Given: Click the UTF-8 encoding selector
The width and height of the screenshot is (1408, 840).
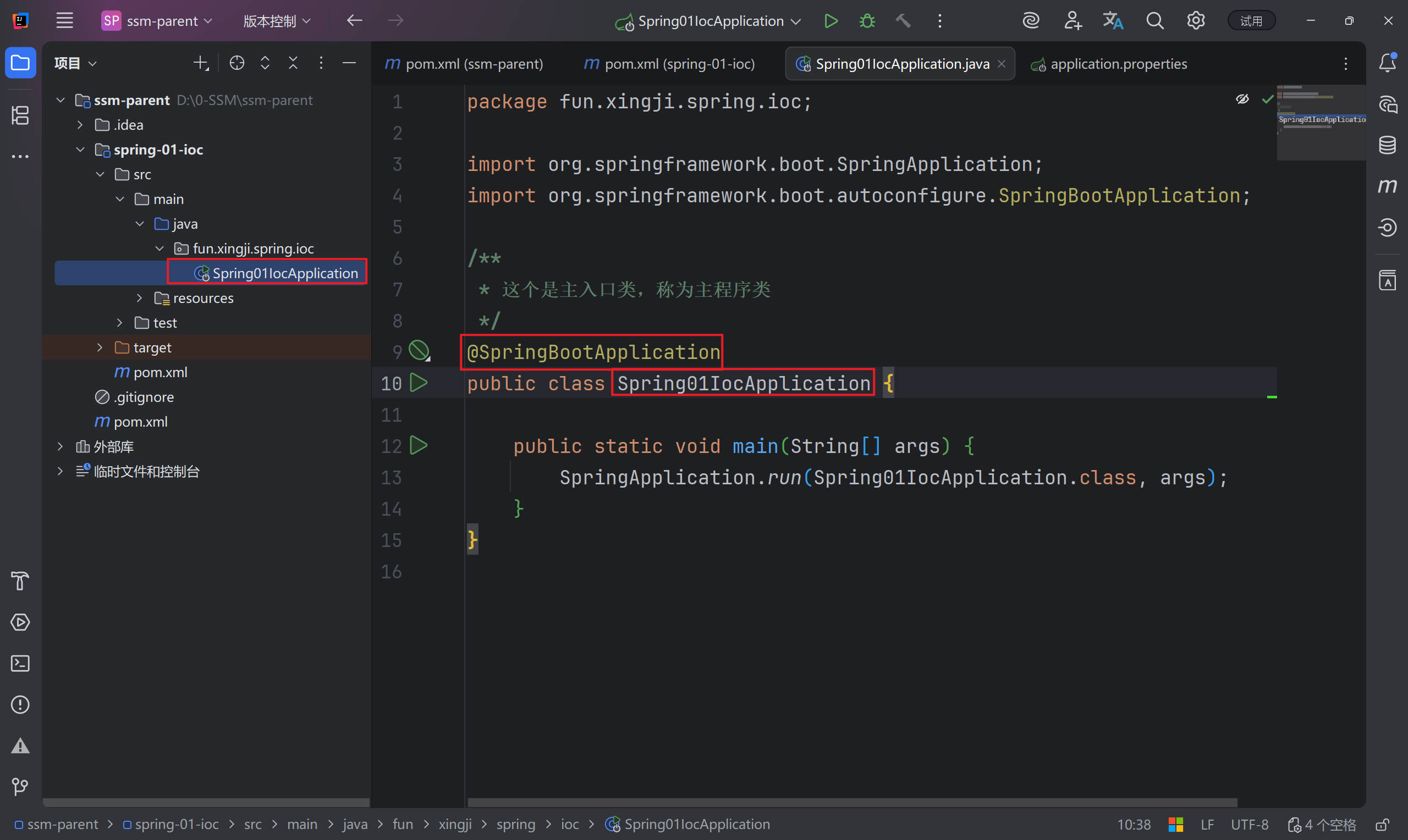Looking at the screenshot, I should 1249,825.
